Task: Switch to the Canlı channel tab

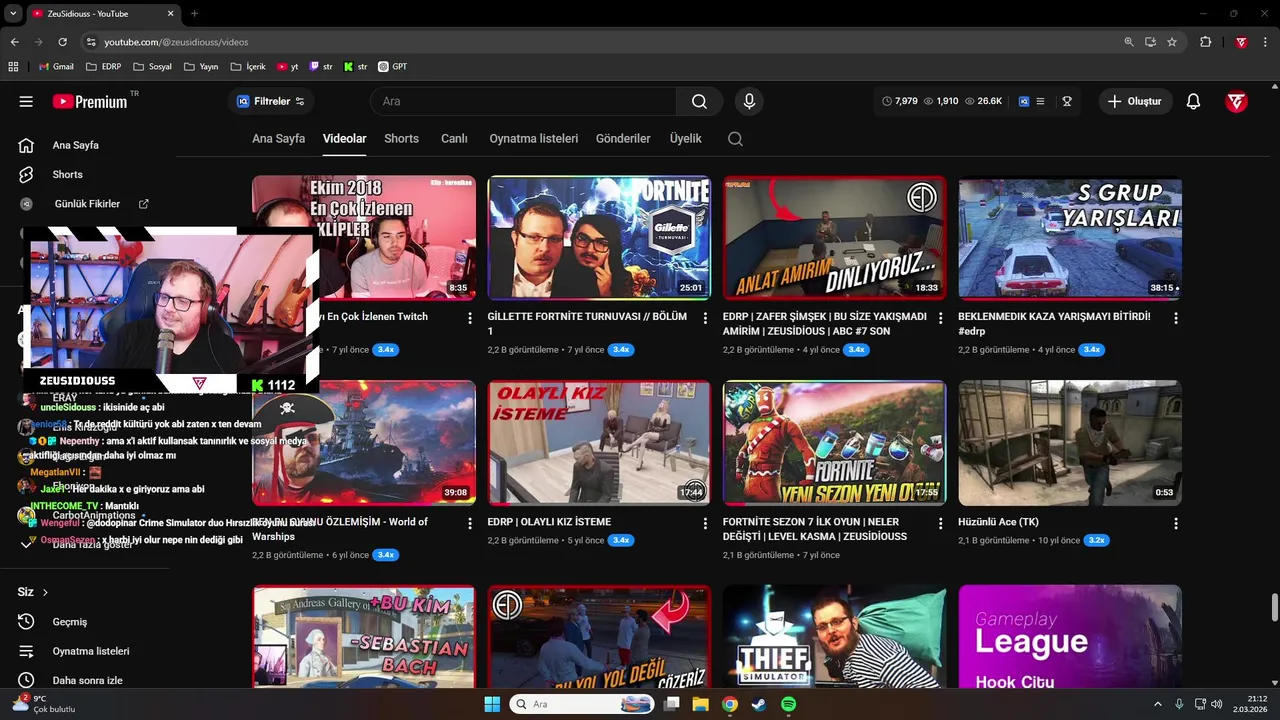Action: 454,139
